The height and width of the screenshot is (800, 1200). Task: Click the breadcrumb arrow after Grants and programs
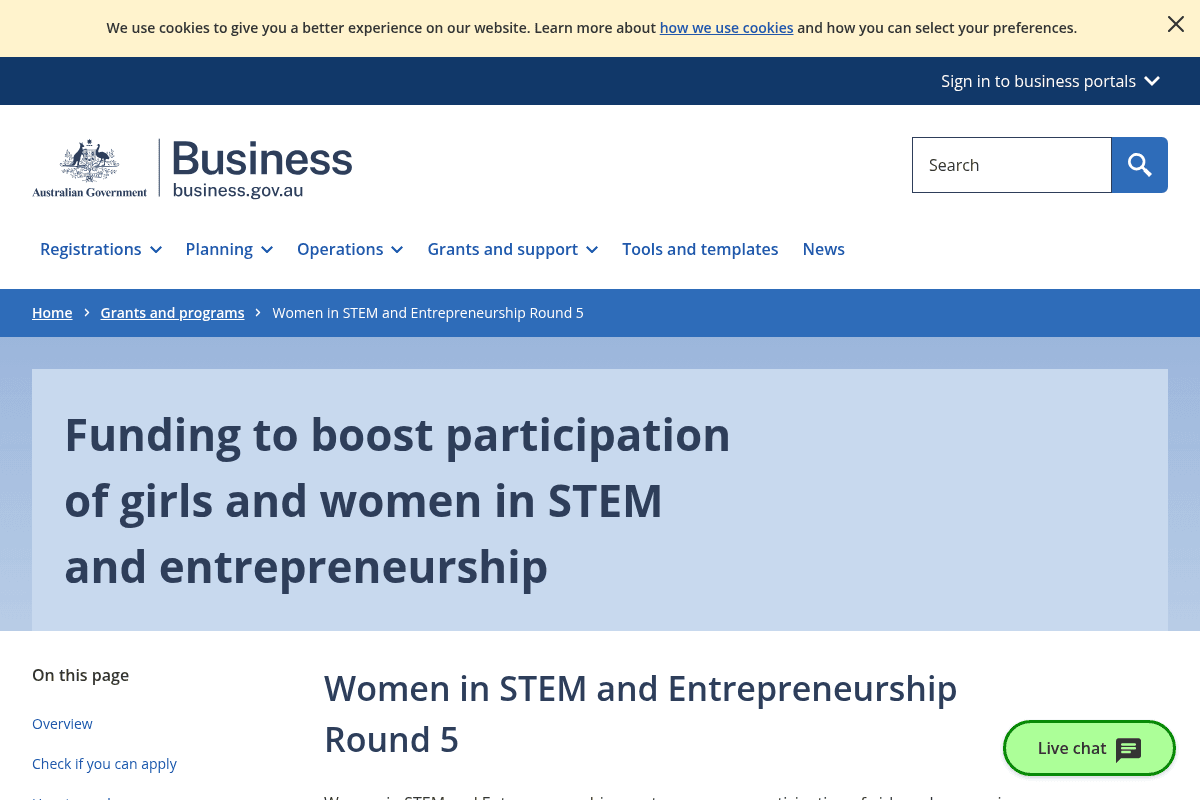point(257,312)
